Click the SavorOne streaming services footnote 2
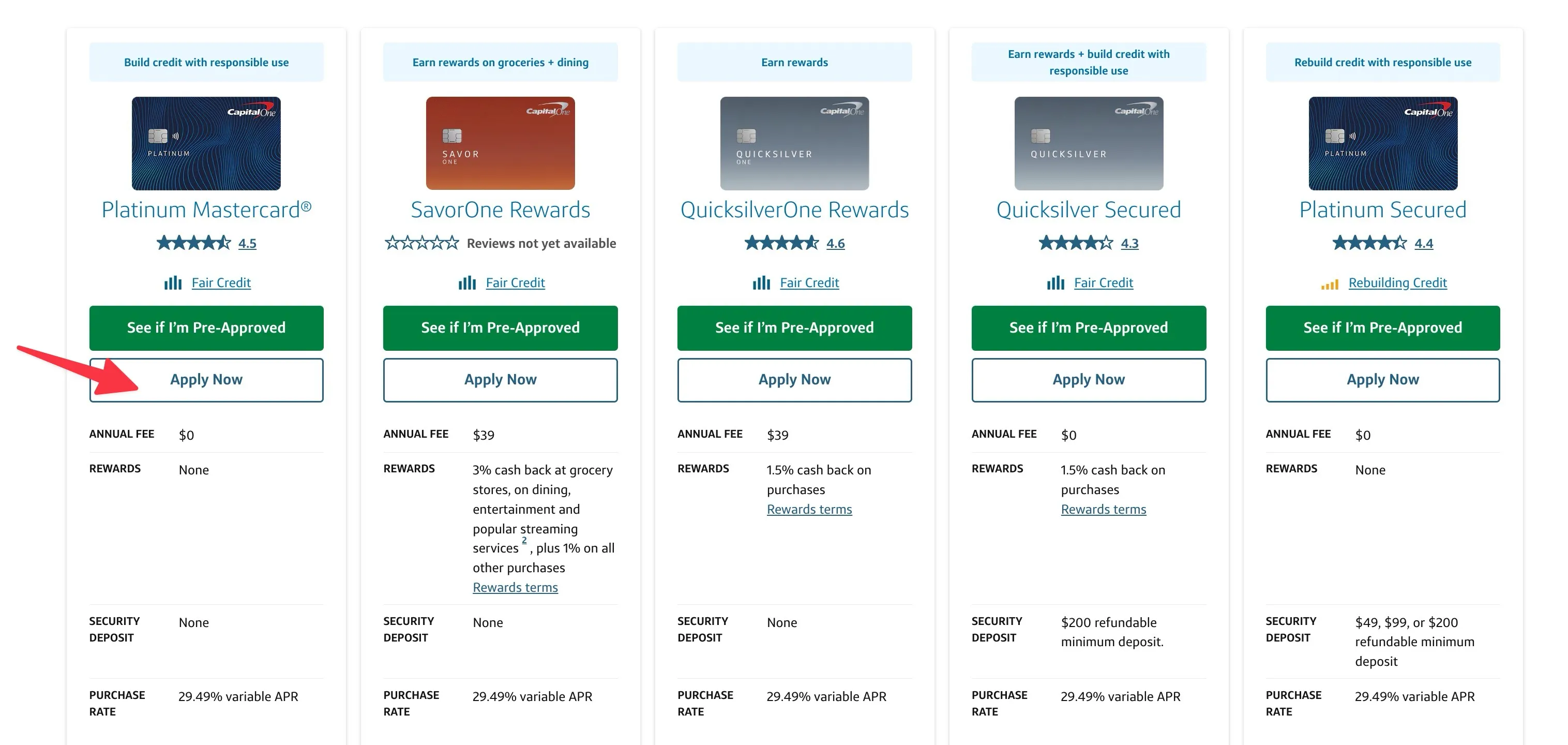The width and height of the screenshot is (1568, 745). 524,540
